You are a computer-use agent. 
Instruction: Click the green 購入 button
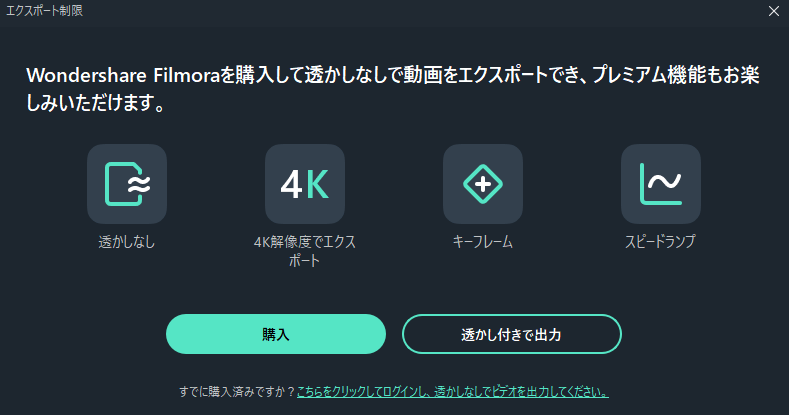point(276,334)
